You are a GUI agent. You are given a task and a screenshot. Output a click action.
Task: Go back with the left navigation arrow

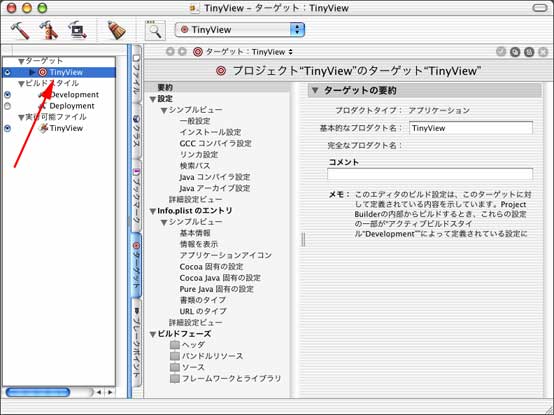pyautogui.click(x=170, y=52)
